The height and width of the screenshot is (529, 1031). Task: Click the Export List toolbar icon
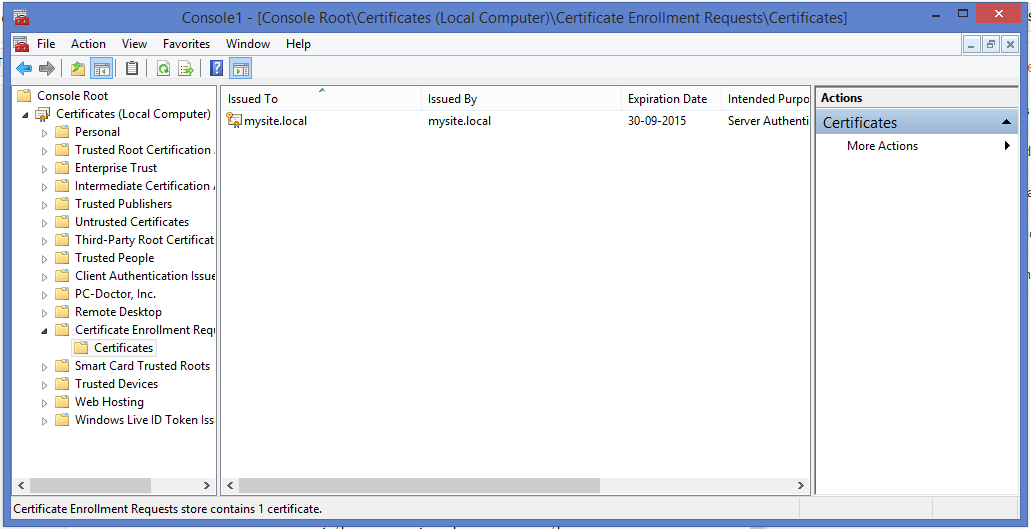pyautogui.click(x=185, y=68)
